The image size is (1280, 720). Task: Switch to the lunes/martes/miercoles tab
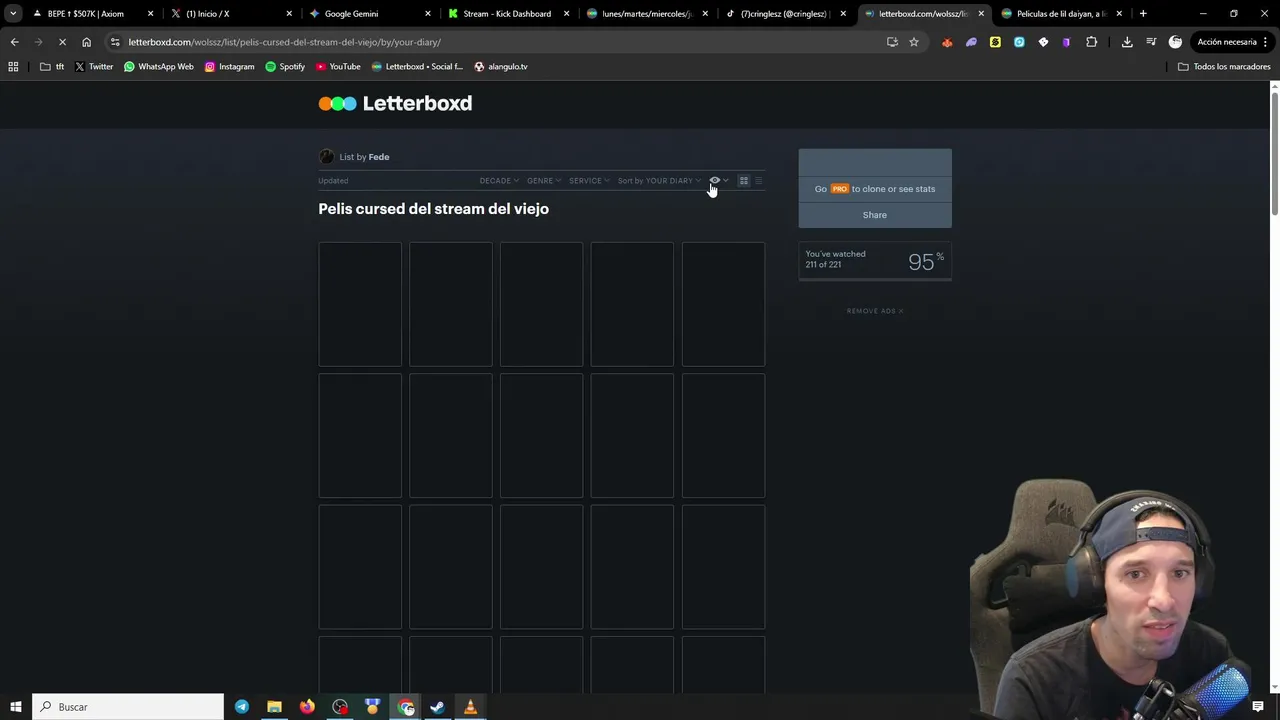[x=647, y=14]
